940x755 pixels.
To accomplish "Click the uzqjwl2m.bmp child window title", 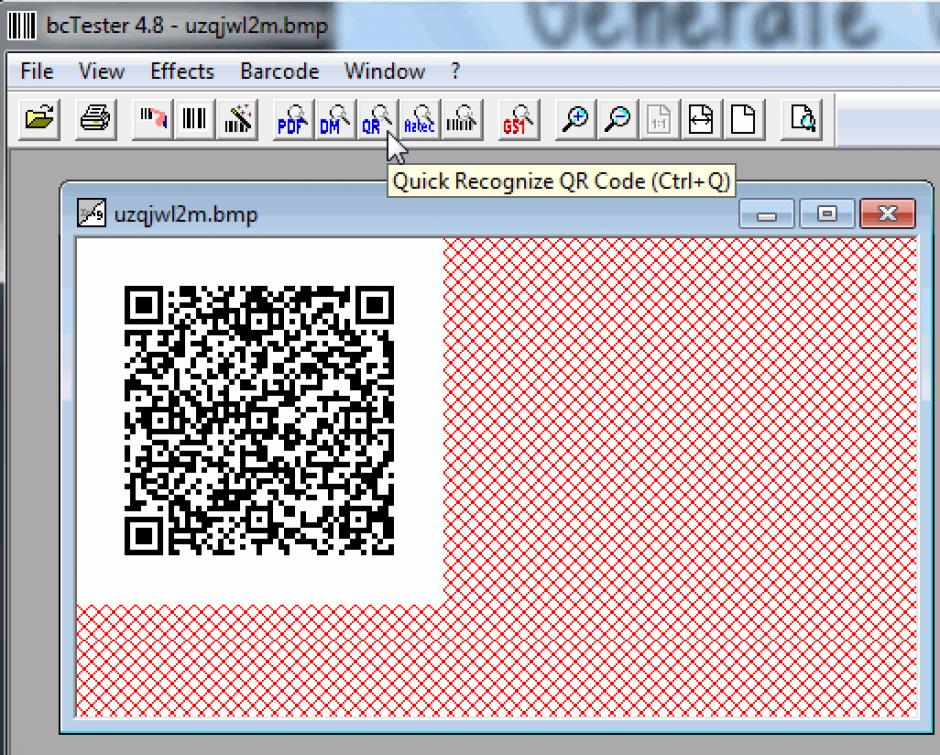I will (x=186, y=214).
